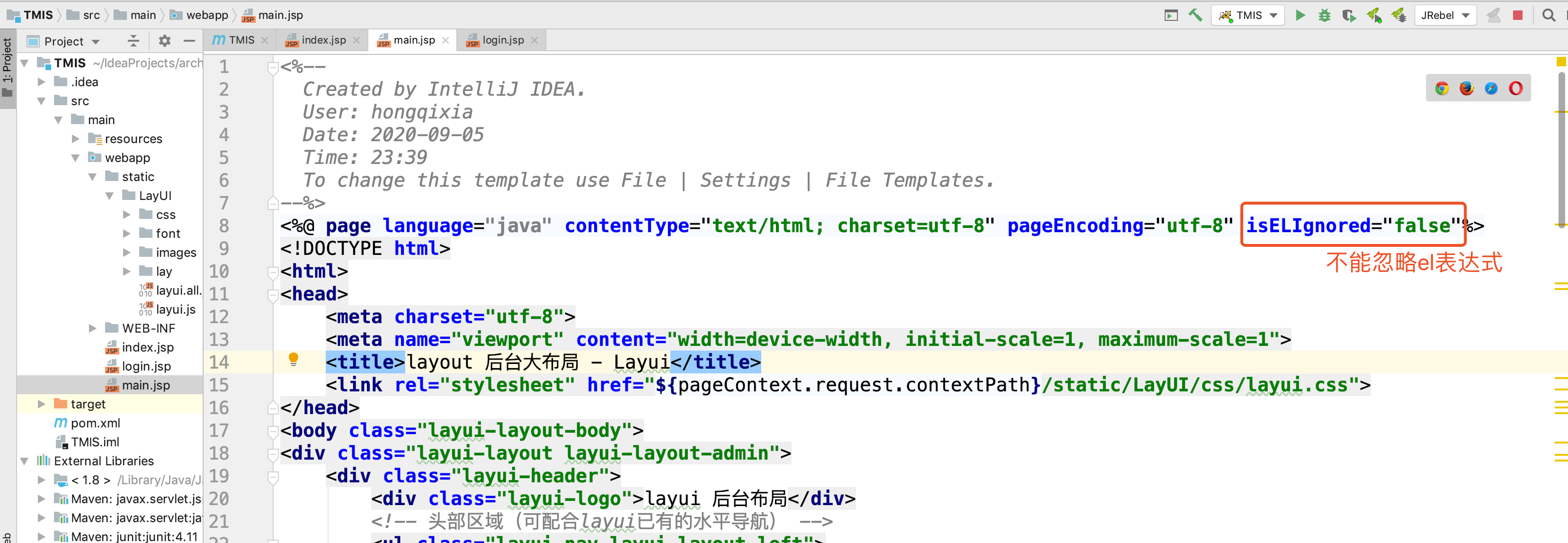1568x543 pixels.
Task: Debug with JRebel rocket-bug icon
Action: pos(1398,15)
